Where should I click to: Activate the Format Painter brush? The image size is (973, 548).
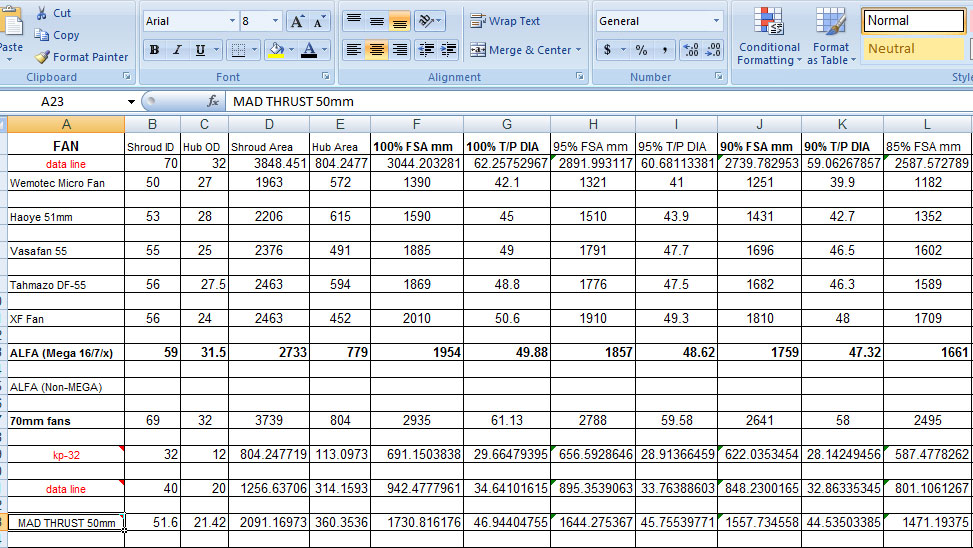pos(42,57)
